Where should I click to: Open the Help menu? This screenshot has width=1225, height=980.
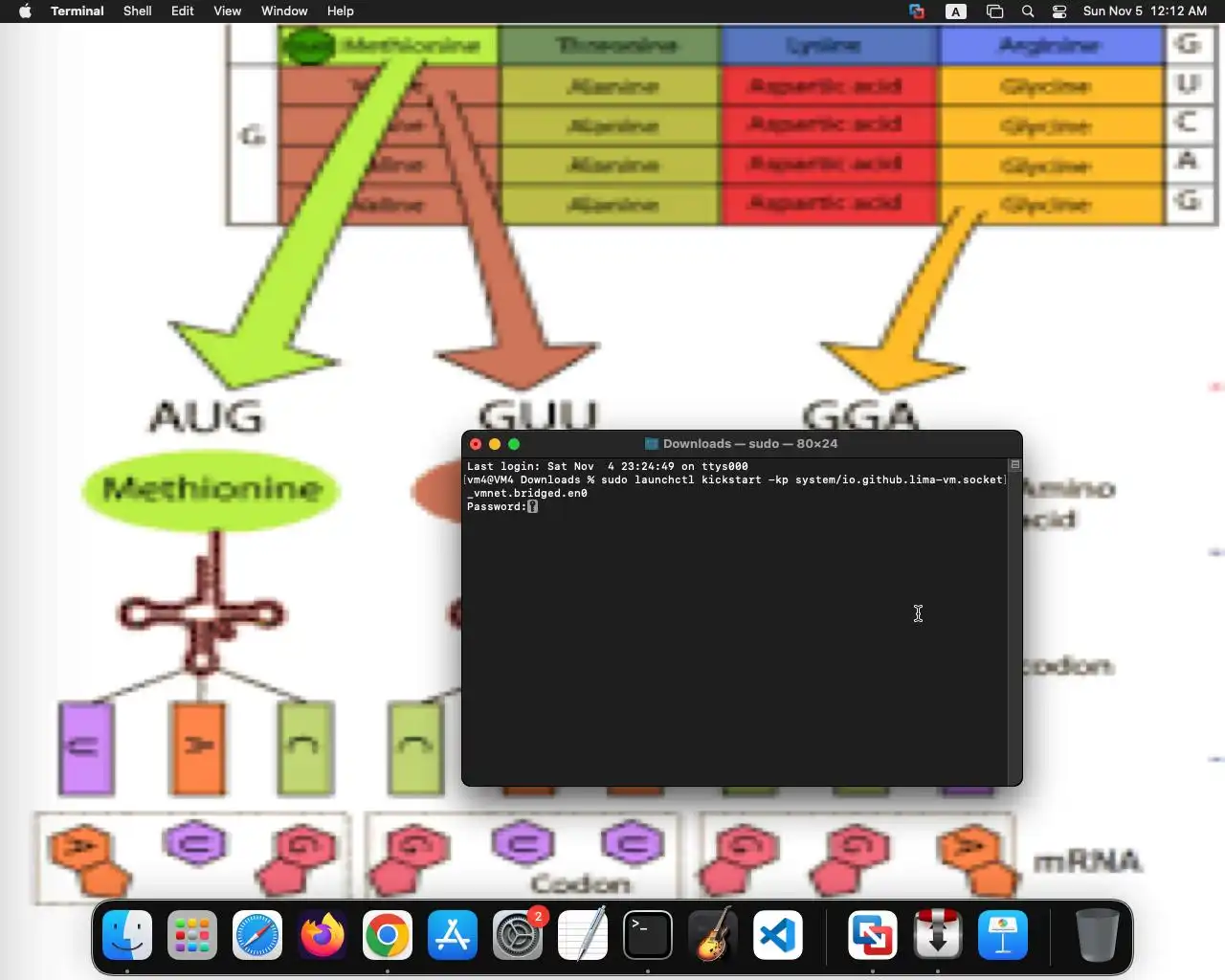point(341,11)
